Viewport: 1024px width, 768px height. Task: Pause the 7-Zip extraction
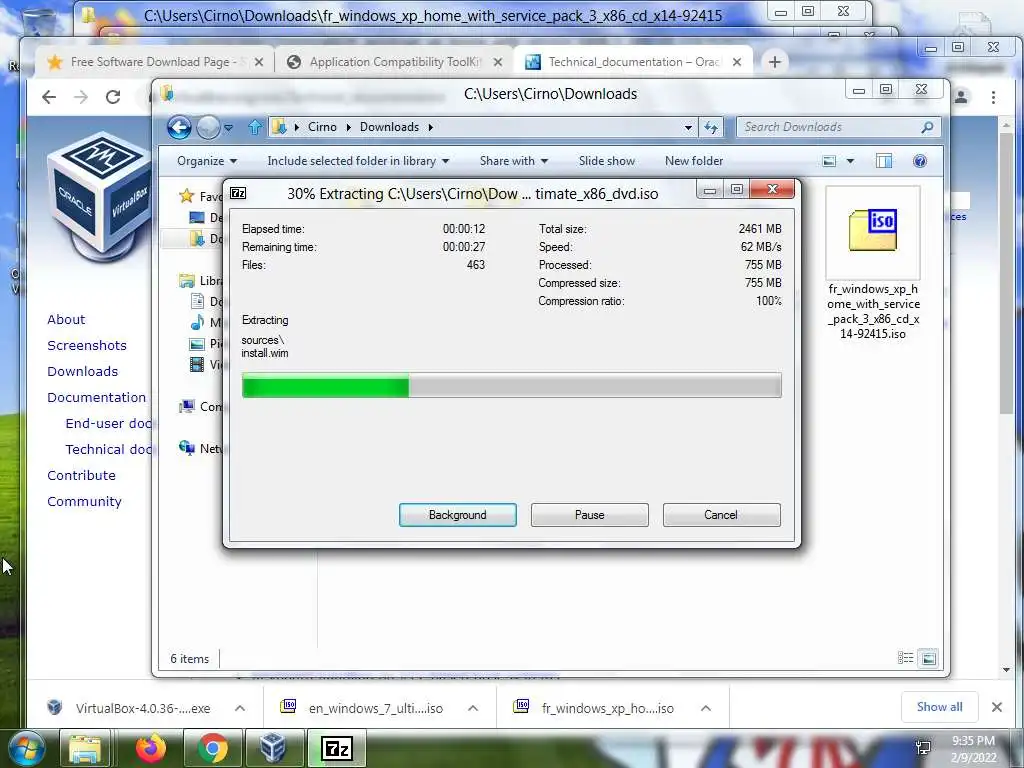point(589,515)
